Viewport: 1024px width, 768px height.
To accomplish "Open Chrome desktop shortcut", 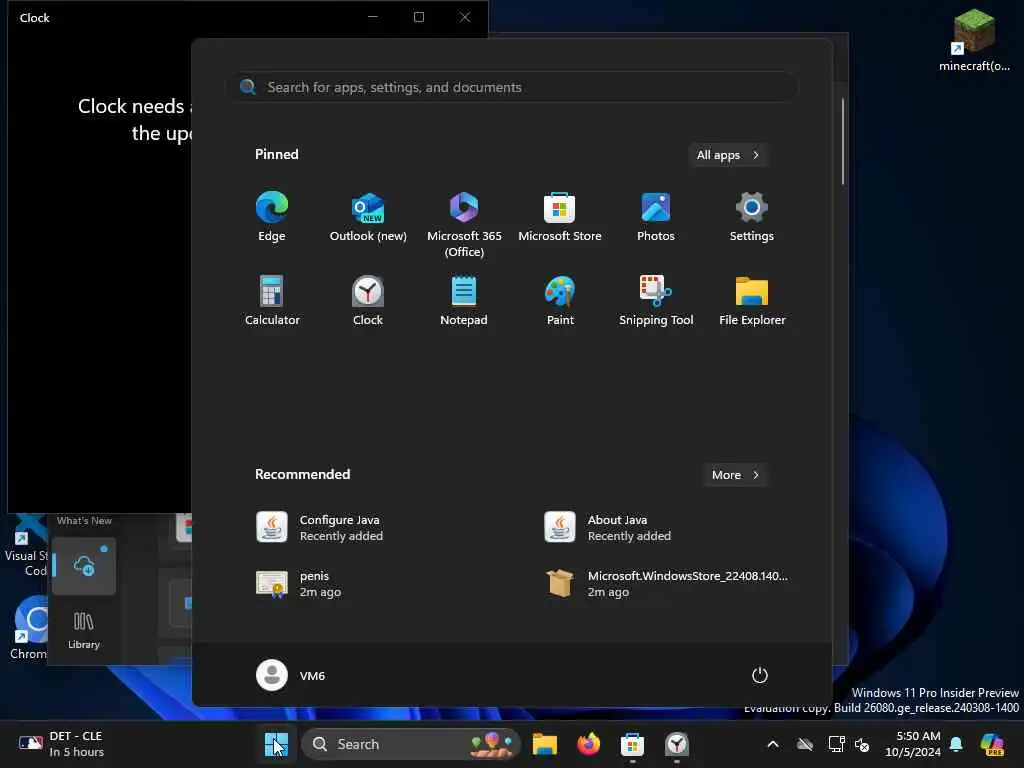I will [x=29, y=628].
